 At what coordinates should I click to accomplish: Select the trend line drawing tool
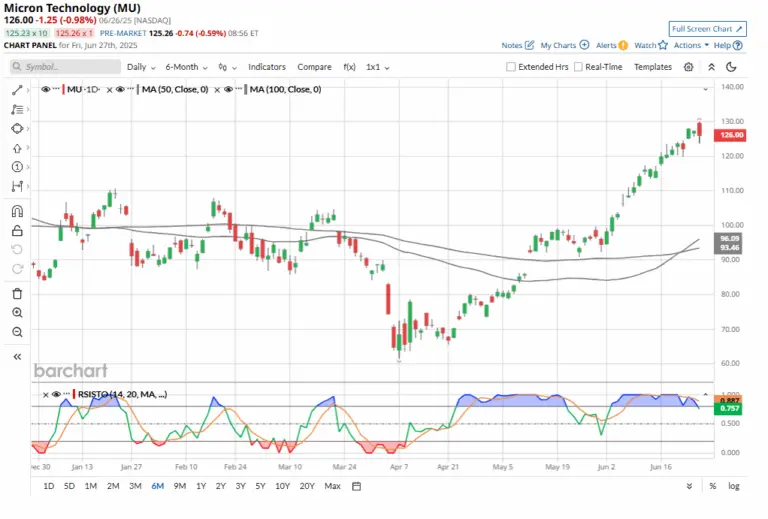17,90
